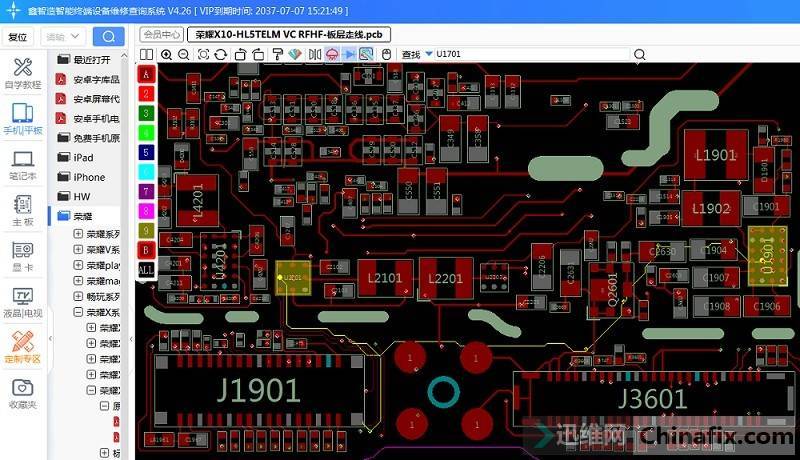Click the zoom in magnifier tool
Image resolution: width=800 pixels, height=460 pixels.
pos(166,54)
